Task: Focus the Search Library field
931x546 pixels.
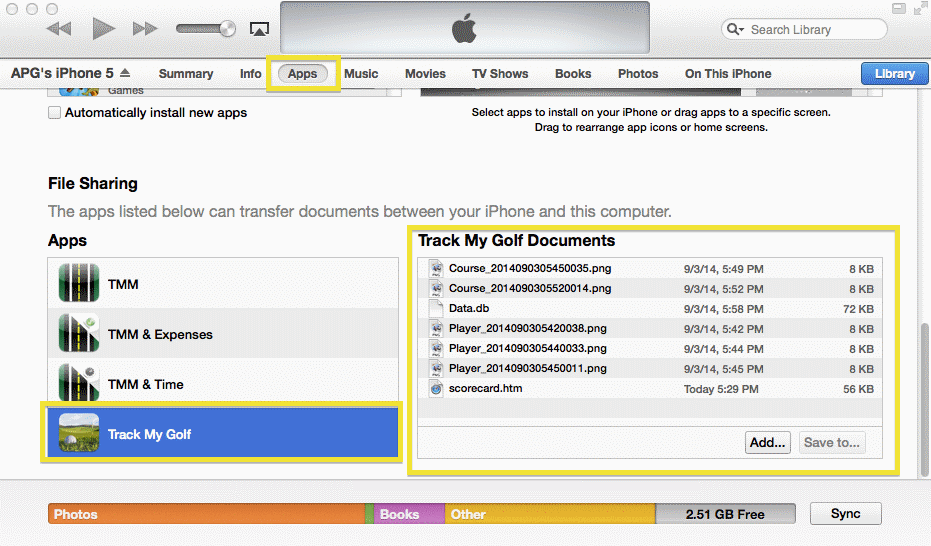Action: (x=804, y=29)
